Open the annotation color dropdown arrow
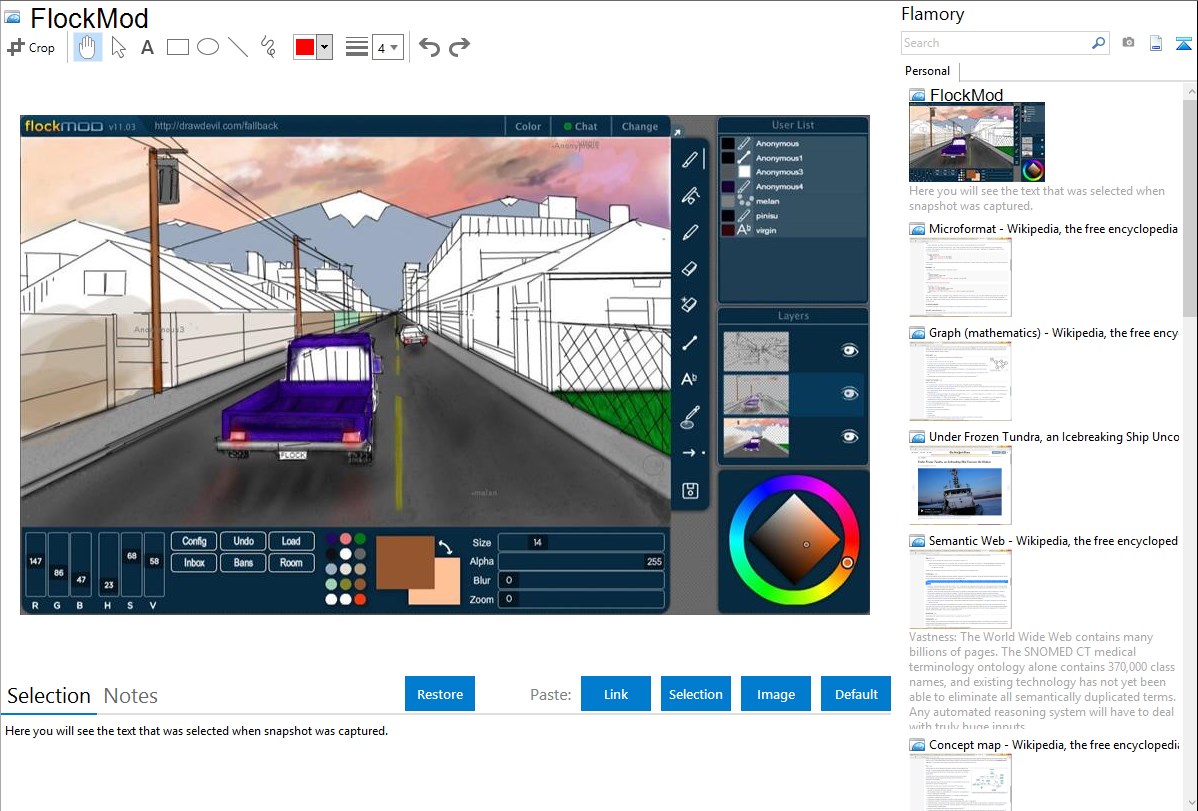 325,47
